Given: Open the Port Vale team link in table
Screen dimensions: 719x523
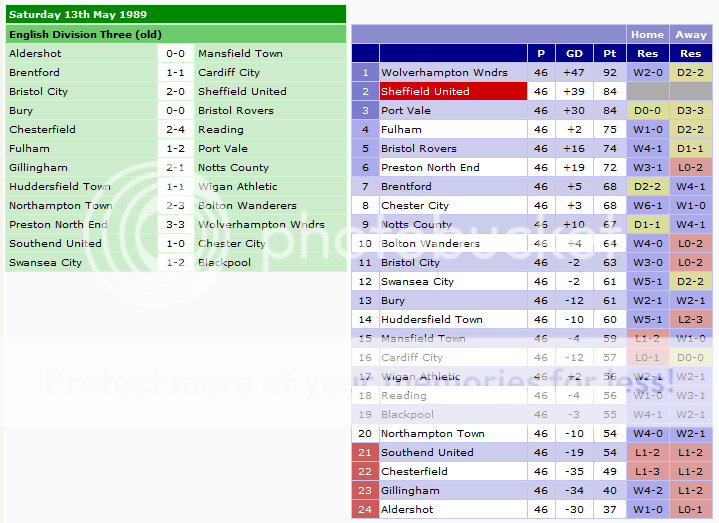Looking at the screenshot, I should (x=406, y=110).
